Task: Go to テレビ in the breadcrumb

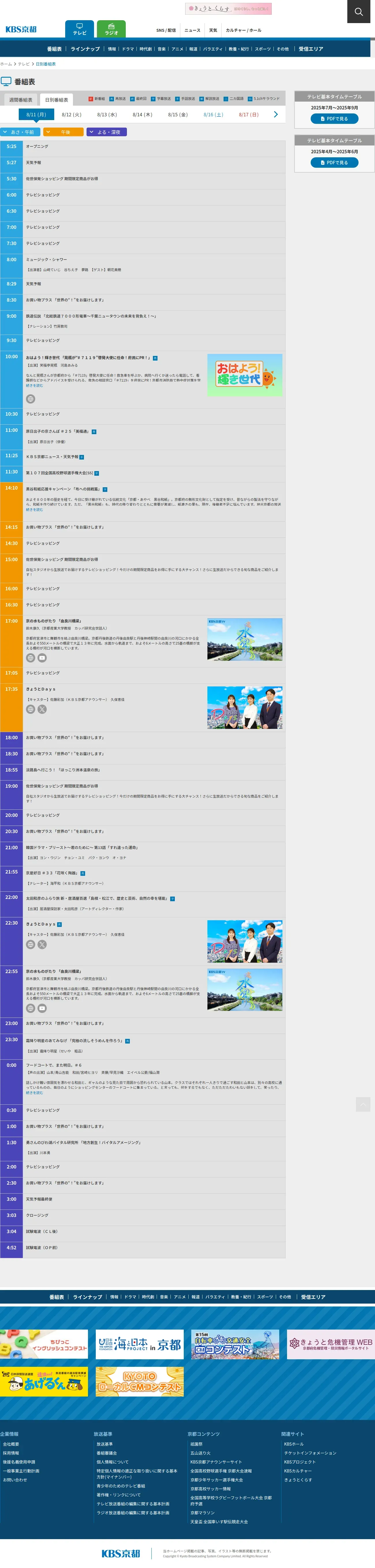Action: point(24,64)
